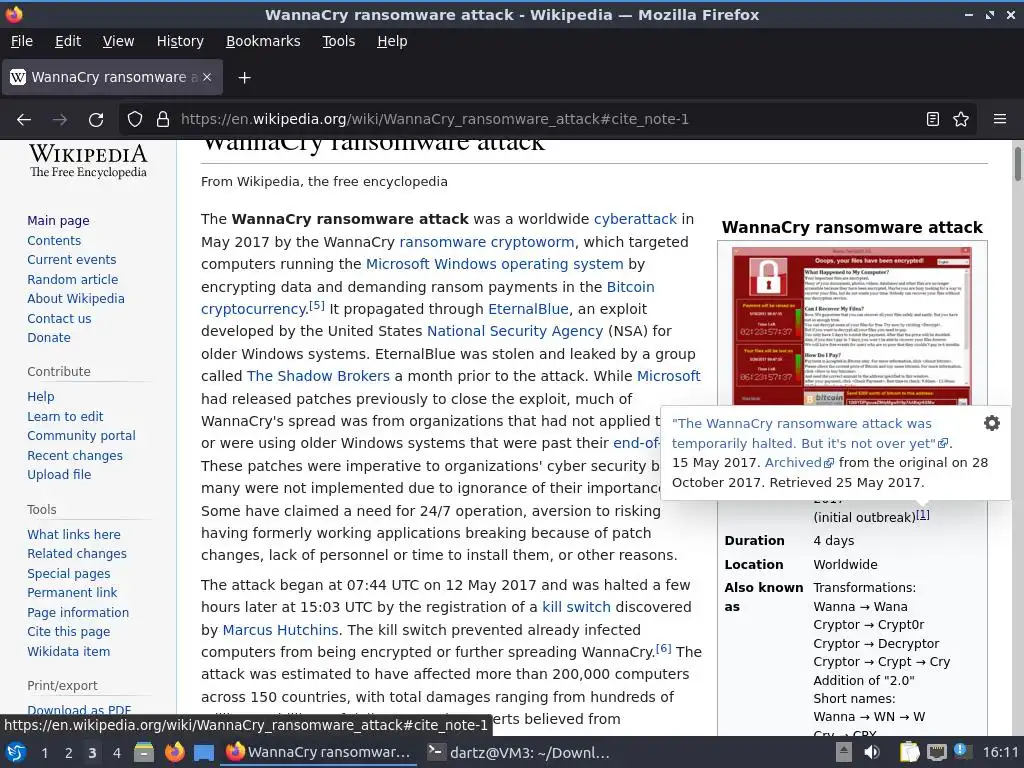
Task: Open the Main page sidebar link
Action: click(x=58, y=221)
